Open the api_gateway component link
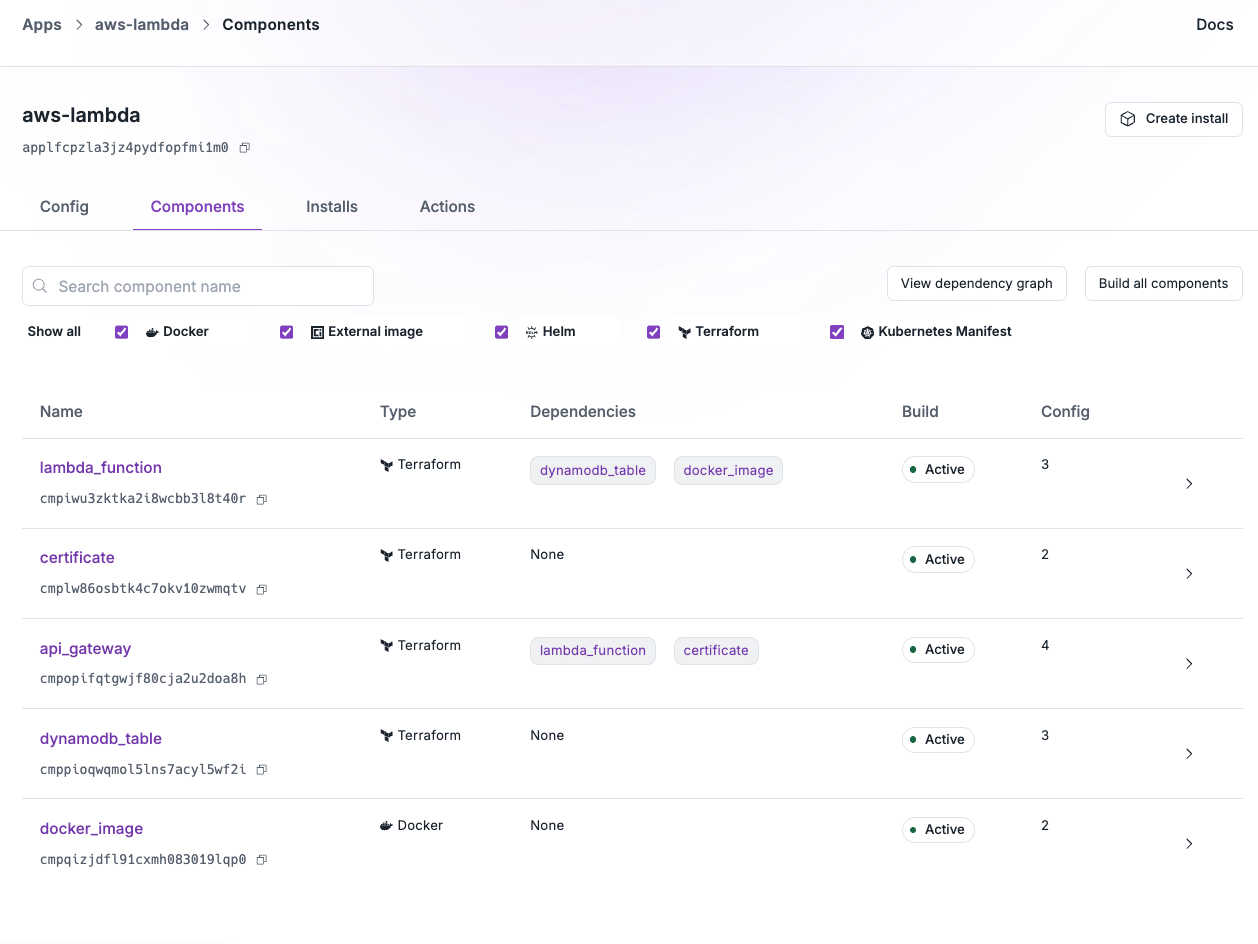The width and height of the screenshot is (1258, 944). click(x=85, y=648)
